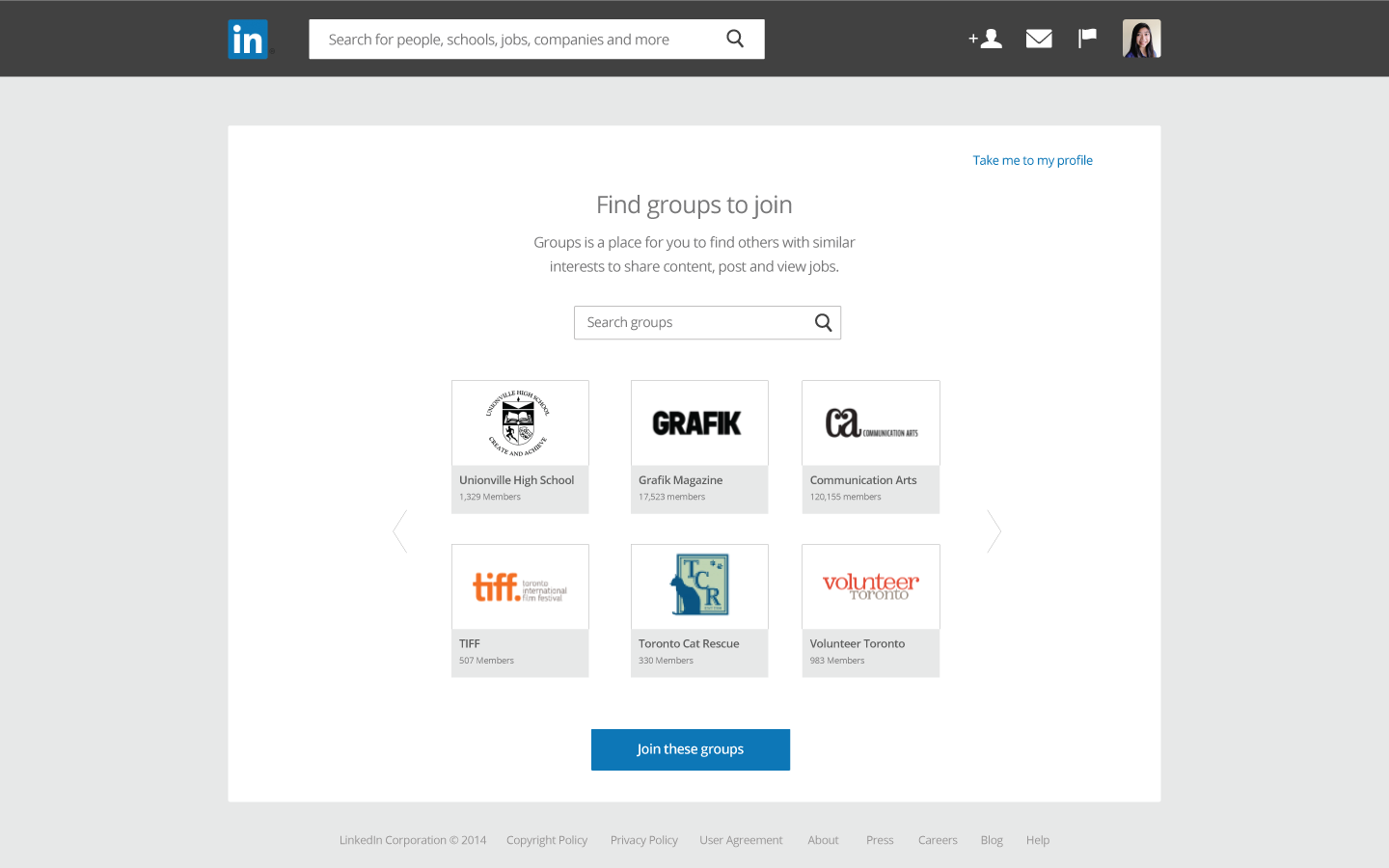Open the Privacy Policy footer link
1389x868 pixels.
[x=644, y=840]
